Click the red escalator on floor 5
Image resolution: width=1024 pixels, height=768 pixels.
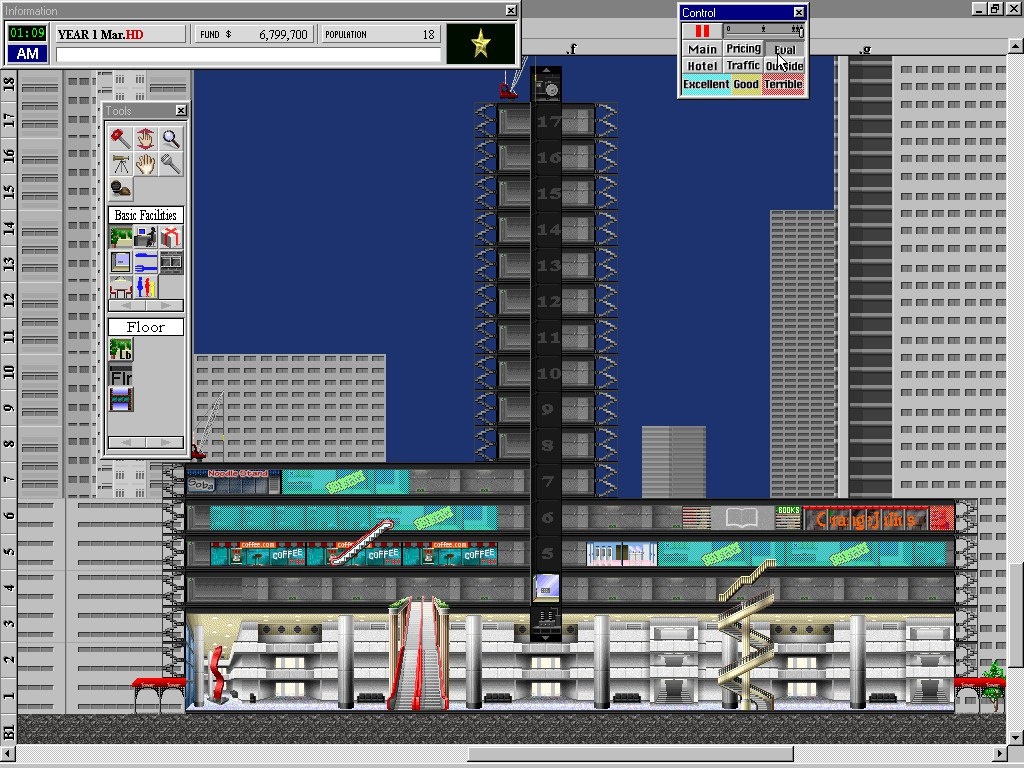coord(361,542)
